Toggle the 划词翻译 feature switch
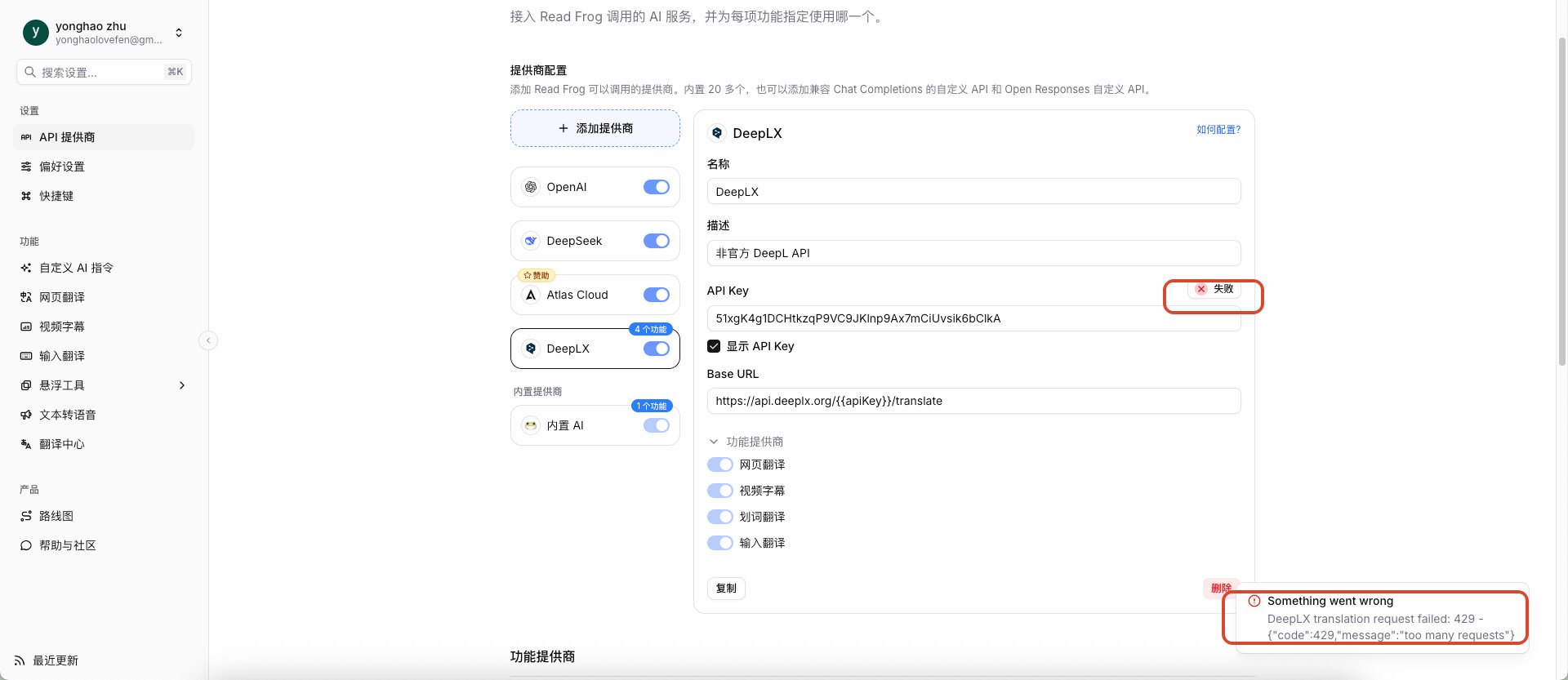Image resolution: width=1568 pixels, height=680 pixels. [x=720, y=517]
